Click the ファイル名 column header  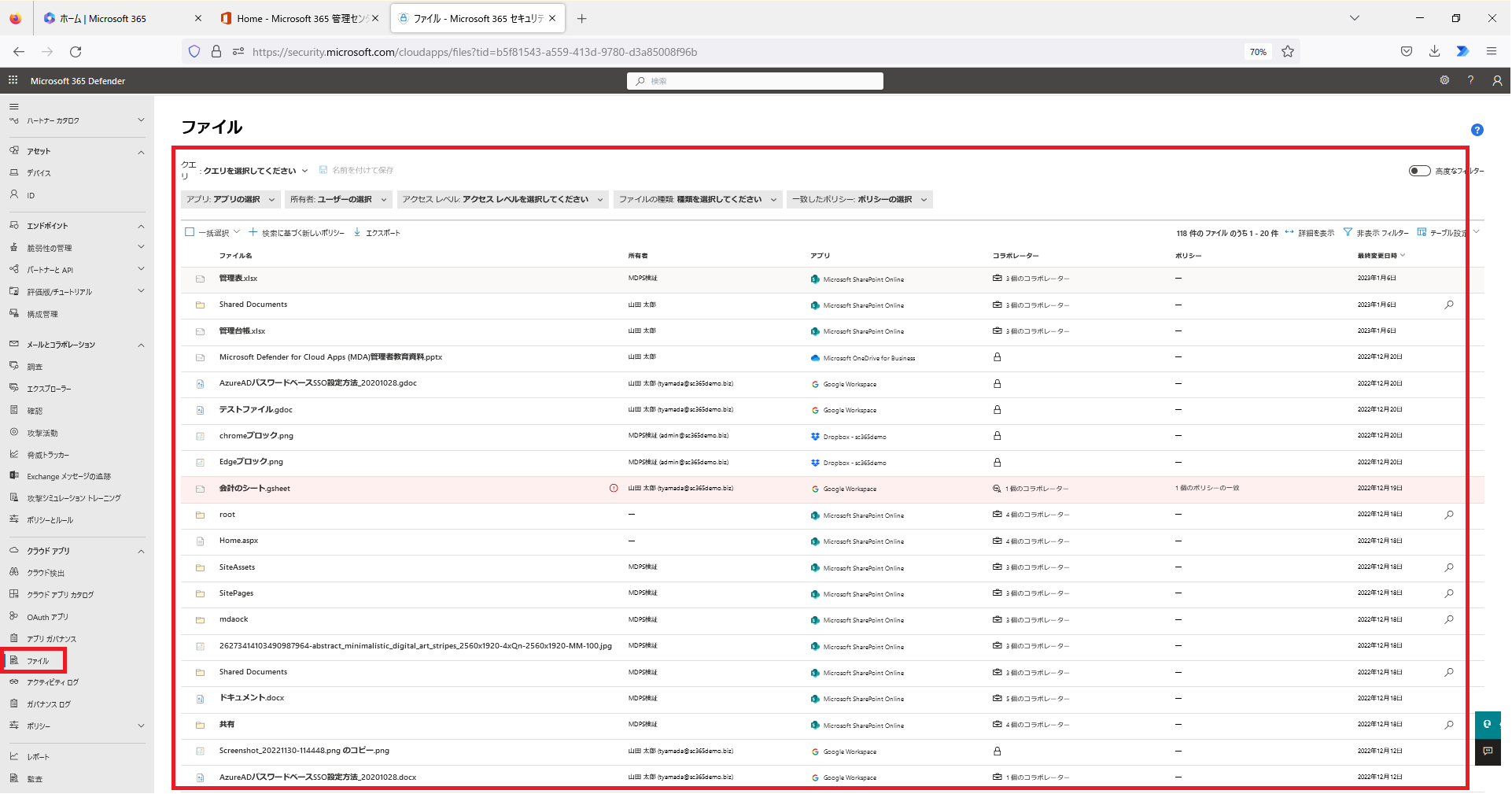coord(235,256)
